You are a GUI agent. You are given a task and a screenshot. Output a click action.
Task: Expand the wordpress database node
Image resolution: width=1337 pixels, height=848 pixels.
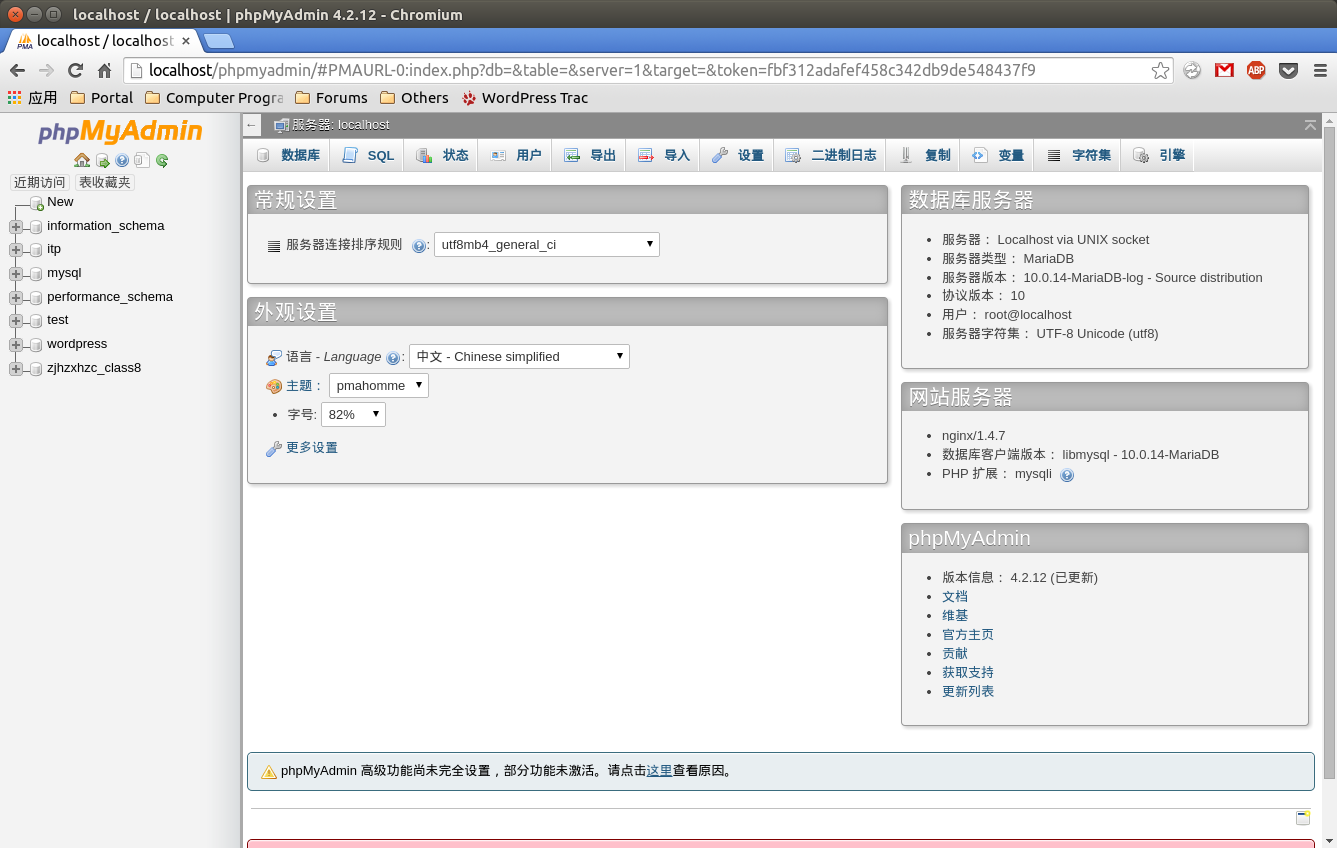click(15, 345)
